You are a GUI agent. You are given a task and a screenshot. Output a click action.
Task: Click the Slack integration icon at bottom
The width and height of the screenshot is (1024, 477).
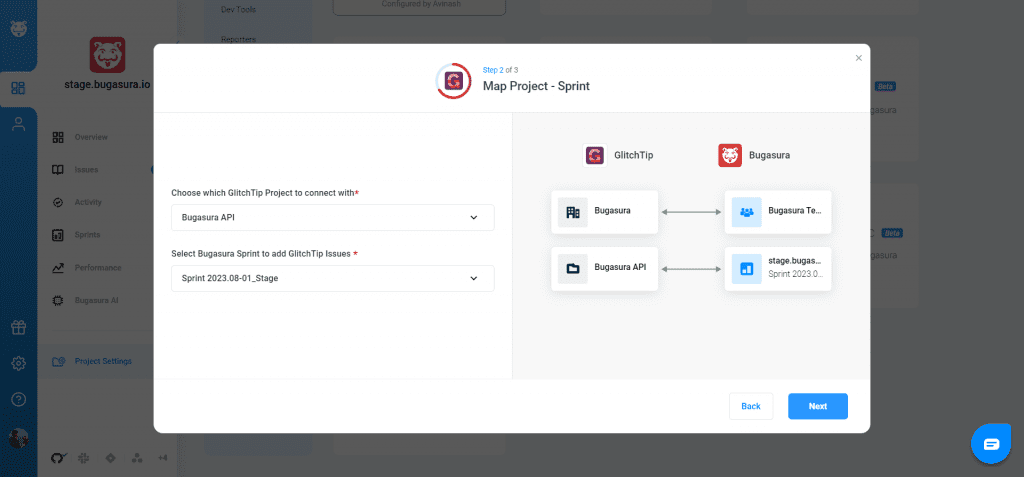tap(84, 459)
